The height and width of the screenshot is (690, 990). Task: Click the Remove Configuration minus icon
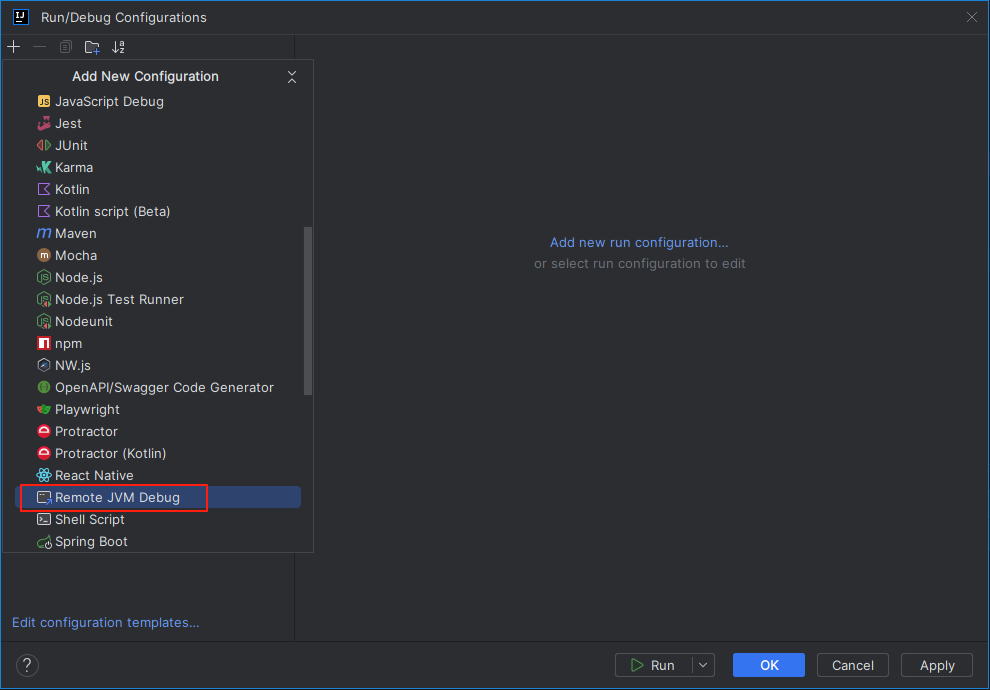click(x=39, y=47)
